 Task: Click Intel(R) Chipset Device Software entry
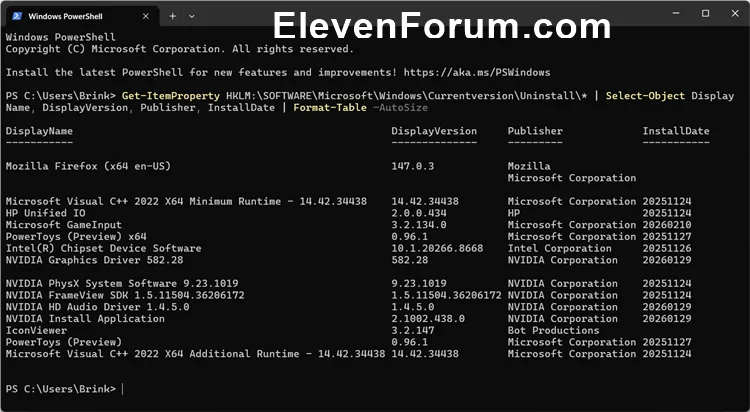click(x=103, y=248)
